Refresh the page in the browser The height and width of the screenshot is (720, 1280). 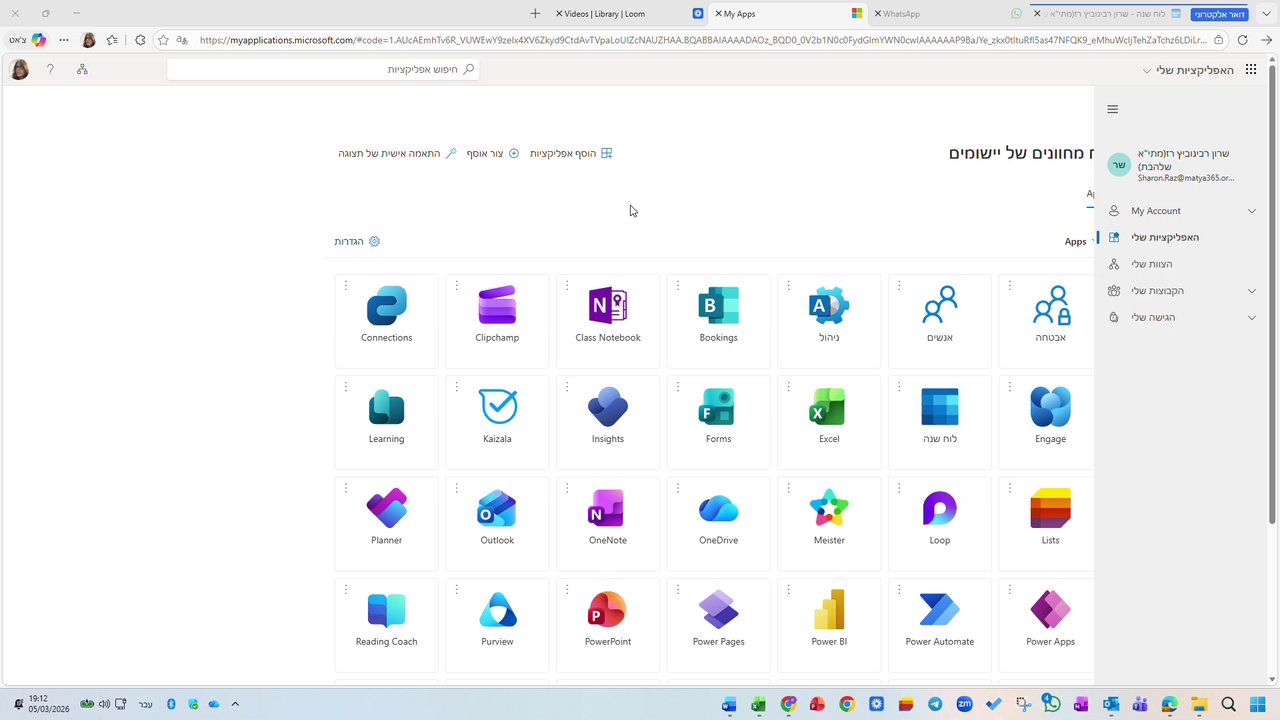(1242, 40)
